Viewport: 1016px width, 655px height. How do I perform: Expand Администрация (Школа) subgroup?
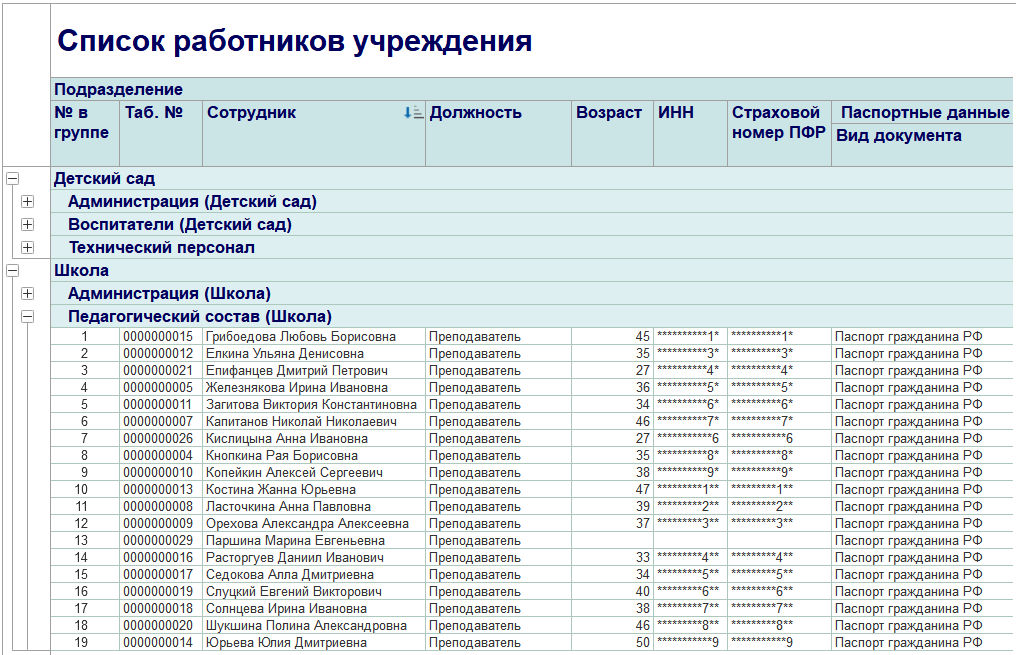pos(27,293)
